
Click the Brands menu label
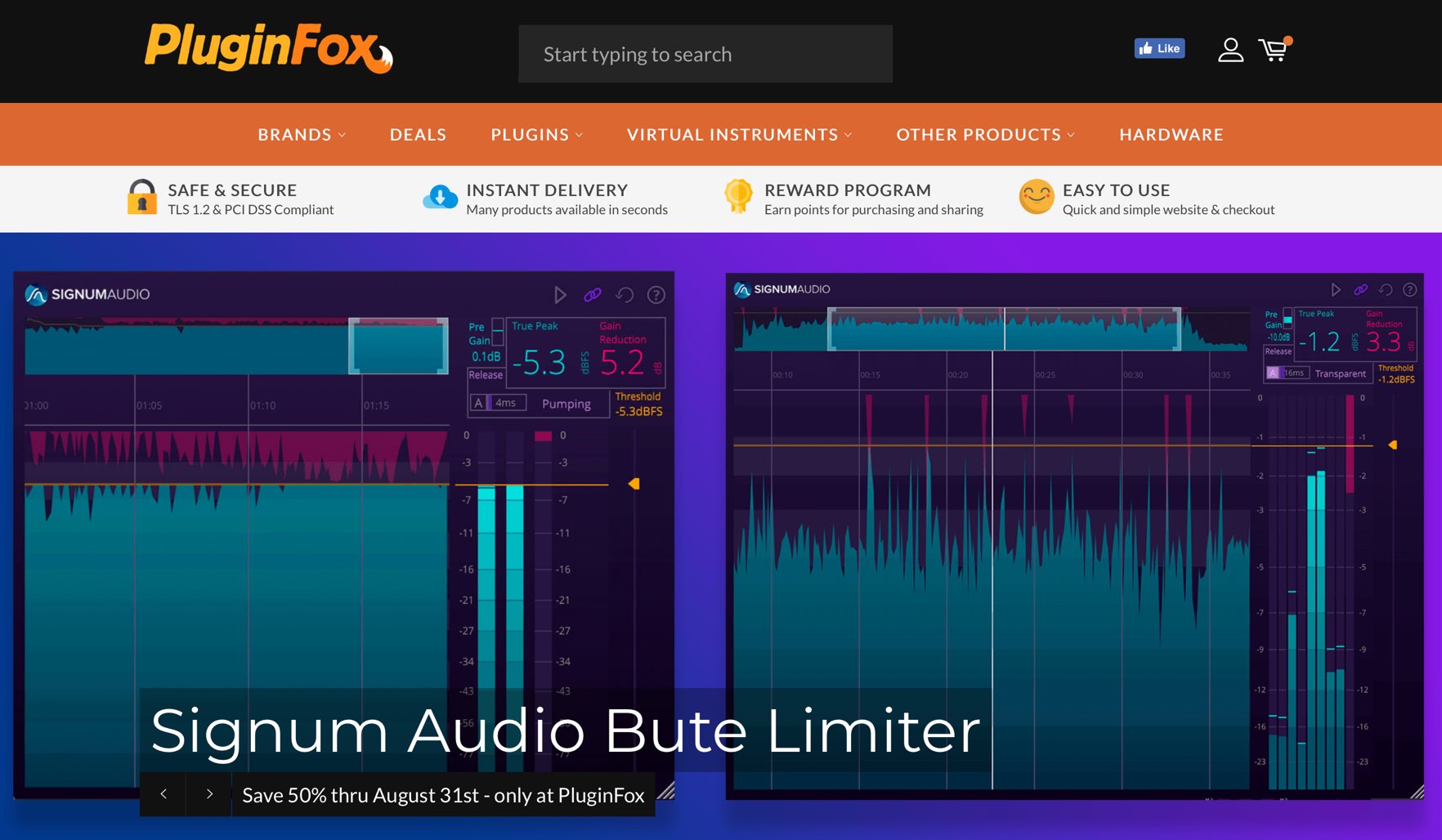(294, 135)
